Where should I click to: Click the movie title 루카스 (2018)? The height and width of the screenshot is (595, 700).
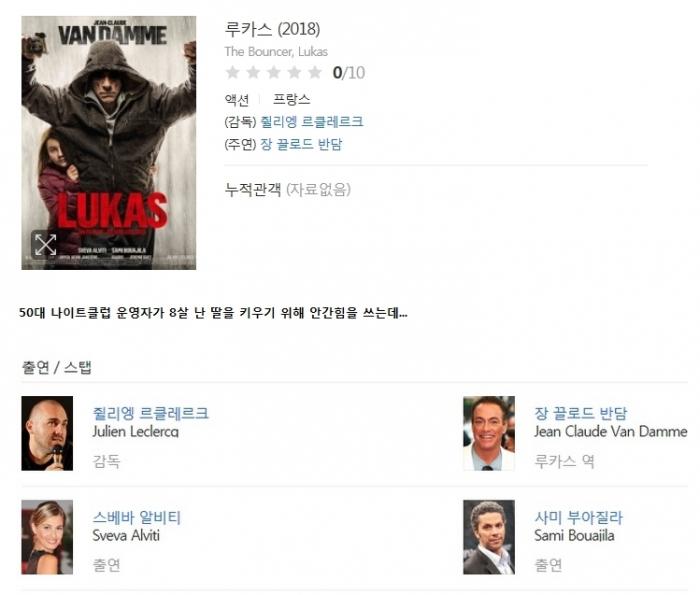click(272, 29)
